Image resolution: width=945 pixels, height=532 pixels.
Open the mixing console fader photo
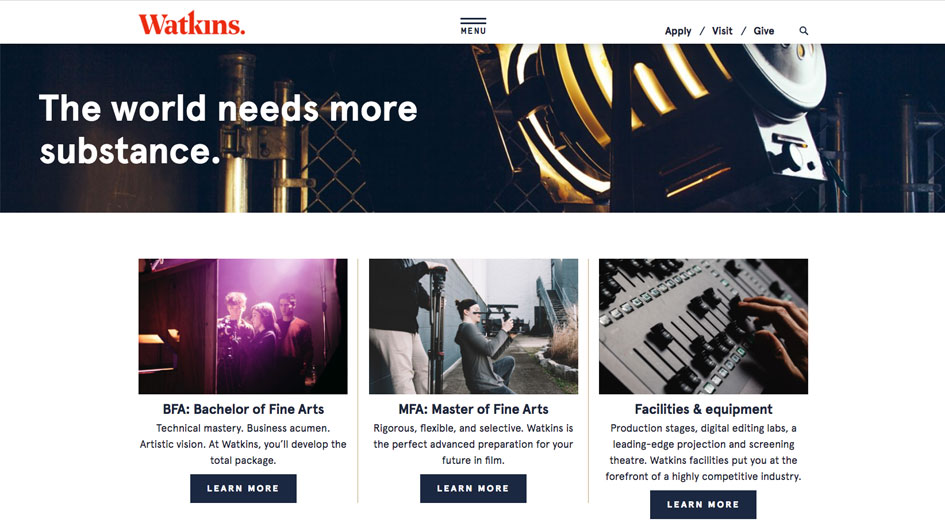click(703, 327)
